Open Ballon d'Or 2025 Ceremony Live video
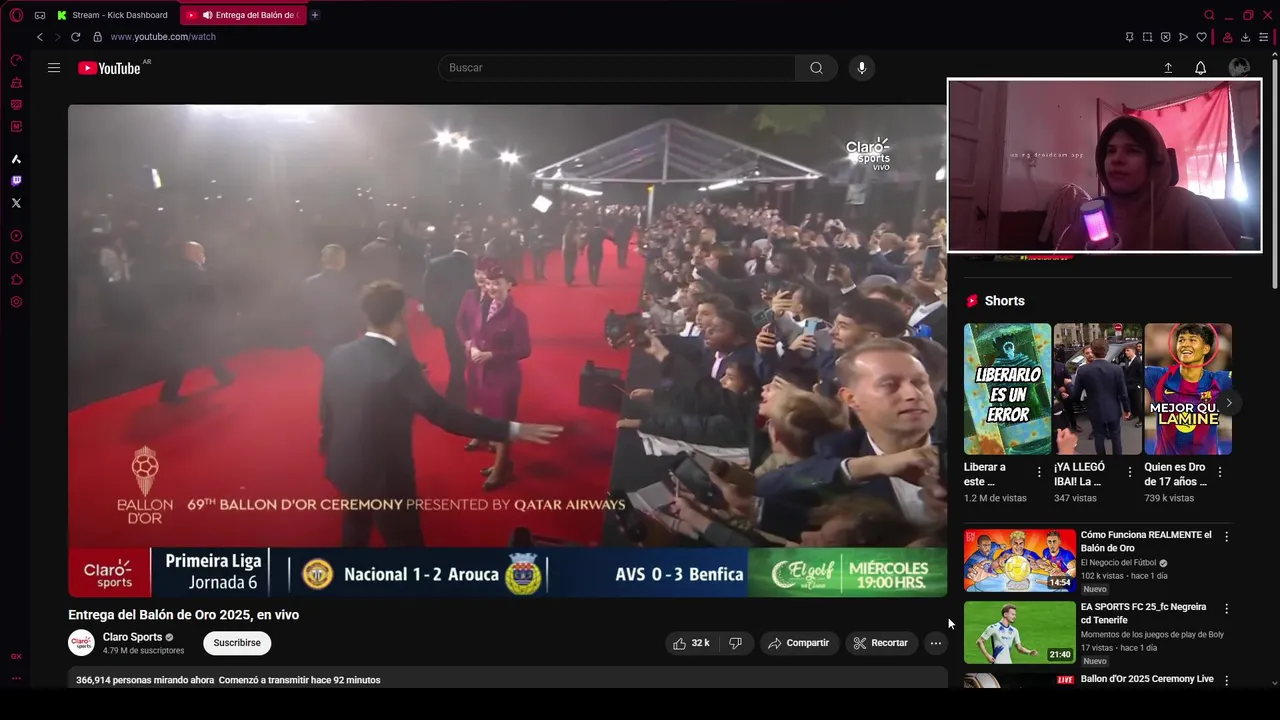The width and height of the screenshot is (1280, 720). [1147, 679]
